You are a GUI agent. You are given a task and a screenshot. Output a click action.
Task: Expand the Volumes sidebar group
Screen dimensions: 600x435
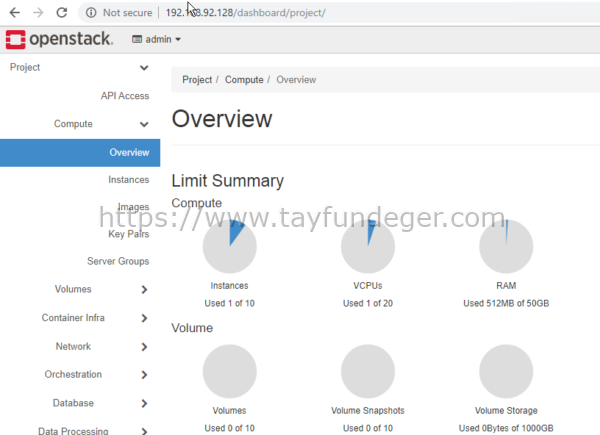[144, 290]
